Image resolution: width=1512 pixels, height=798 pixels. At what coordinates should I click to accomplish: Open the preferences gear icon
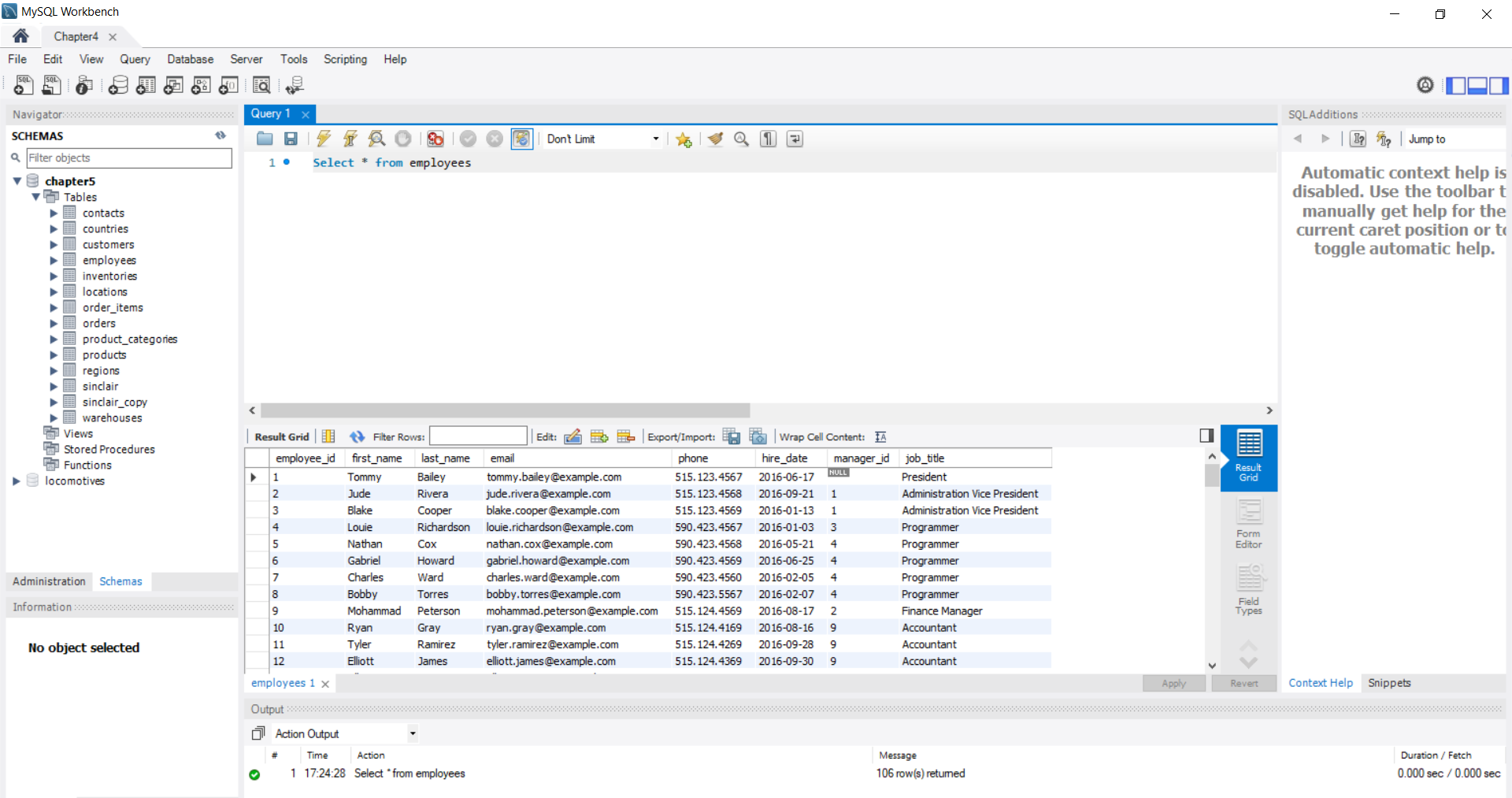1425,85
